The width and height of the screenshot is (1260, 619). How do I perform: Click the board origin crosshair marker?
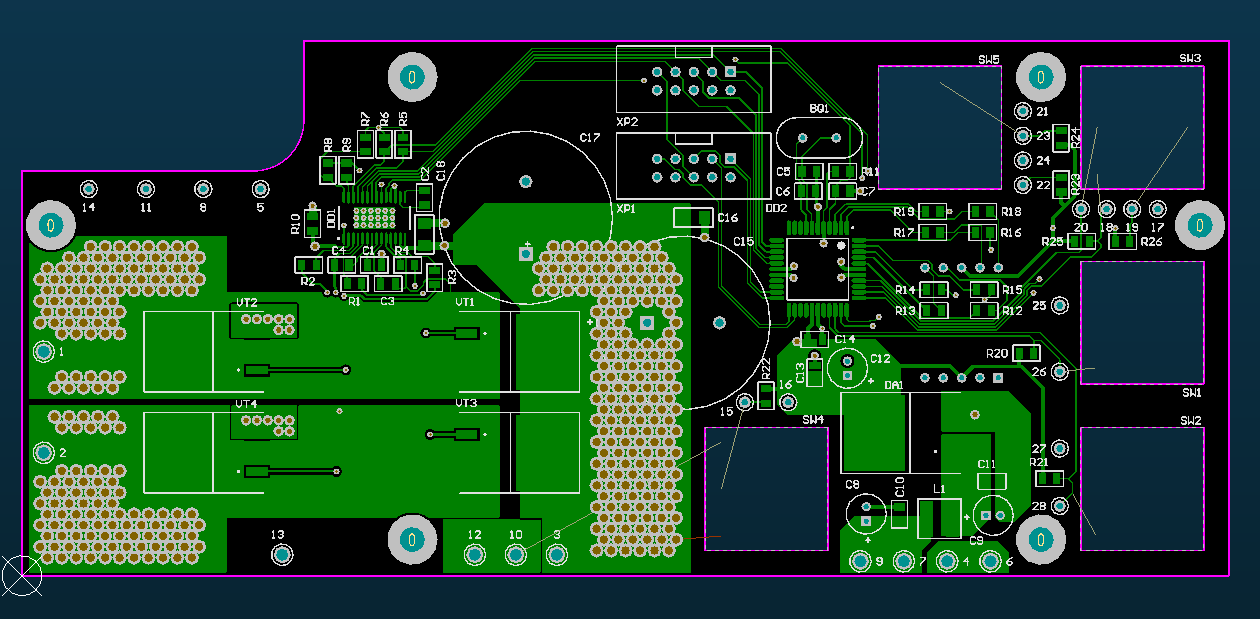tap(21, 575)
